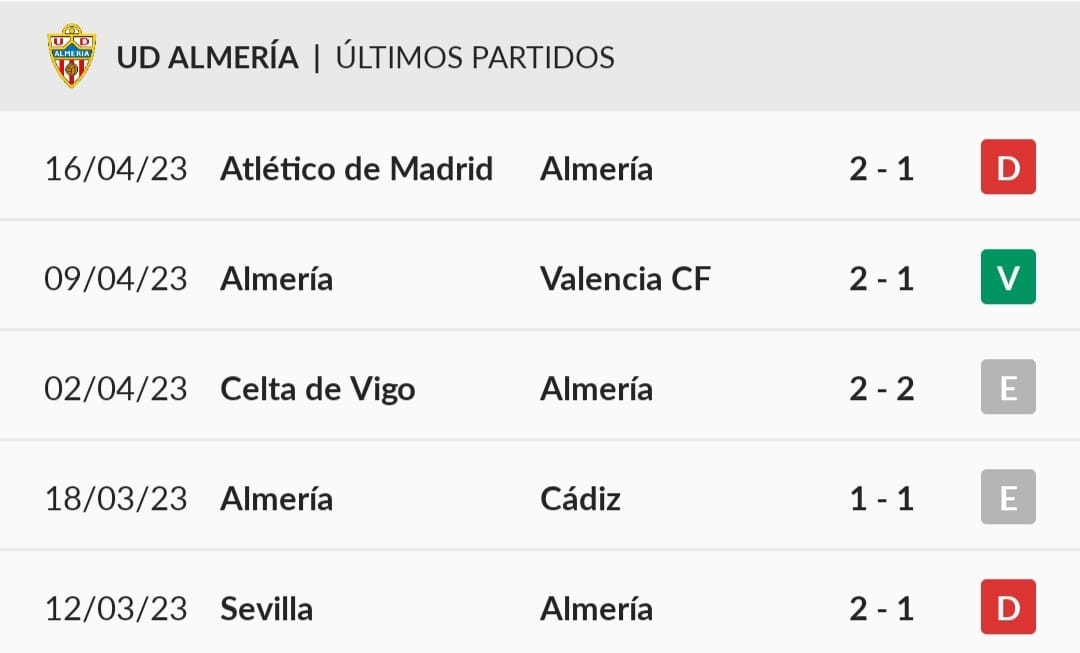Open the UD ALMERÍA header title

(207, 57)
